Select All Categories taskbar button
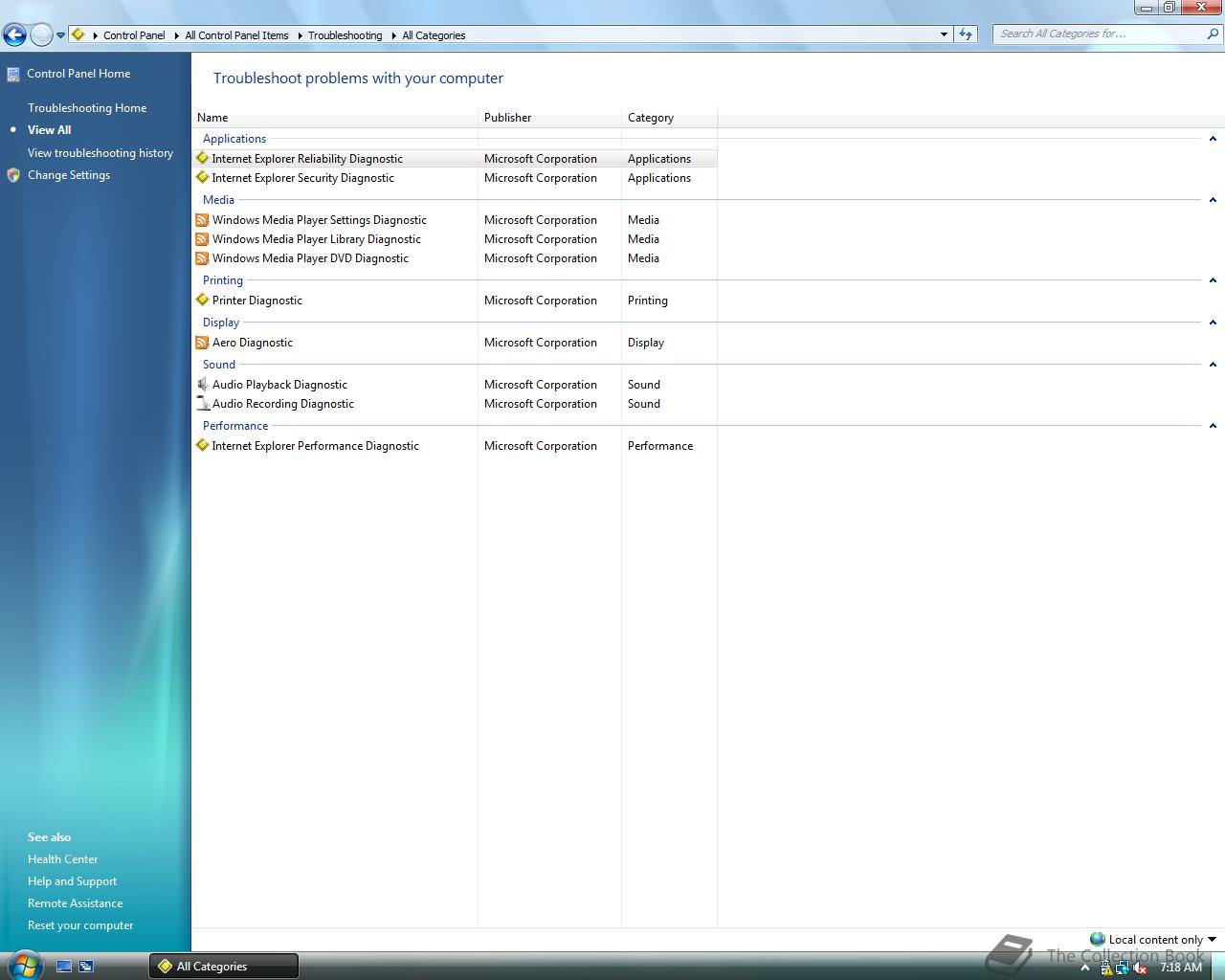 tap(224, 967)
